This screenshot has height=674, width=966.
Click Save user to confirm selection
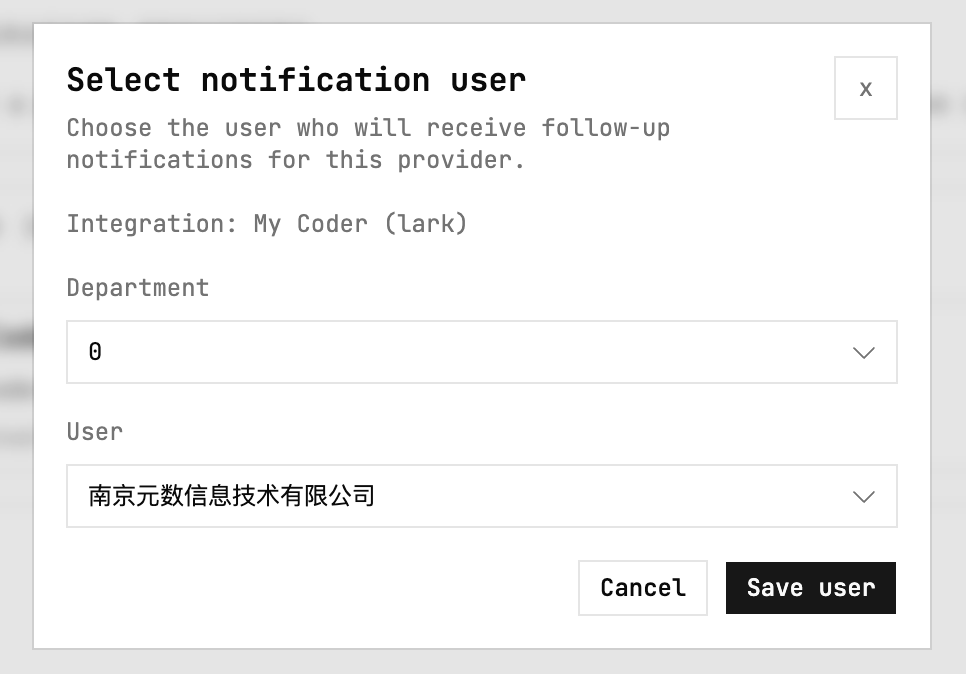click(x=810, y=588)
